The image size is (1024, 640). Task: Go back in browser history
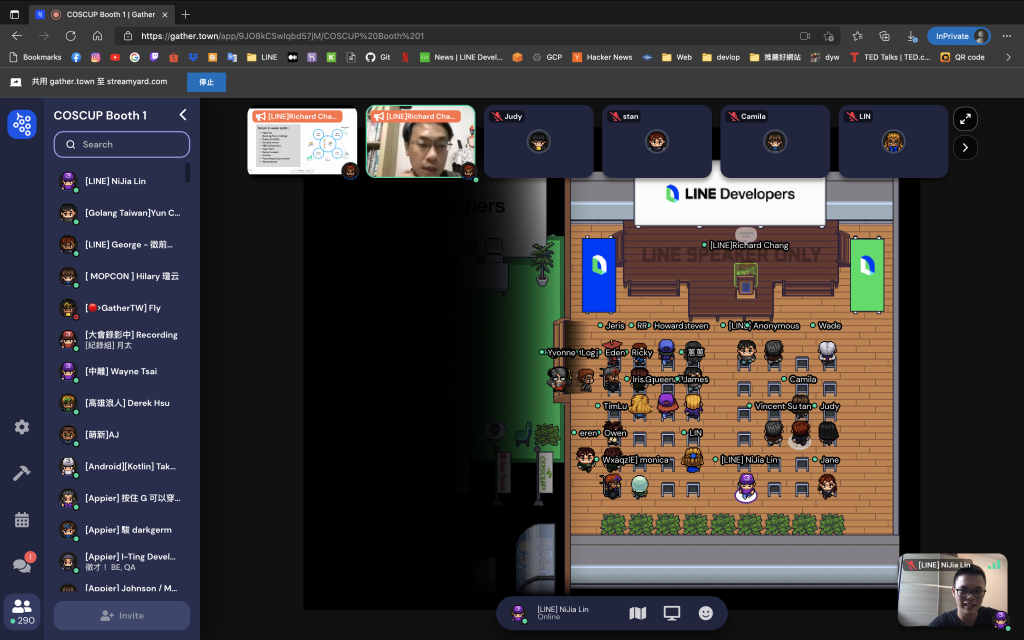point(17,36)
